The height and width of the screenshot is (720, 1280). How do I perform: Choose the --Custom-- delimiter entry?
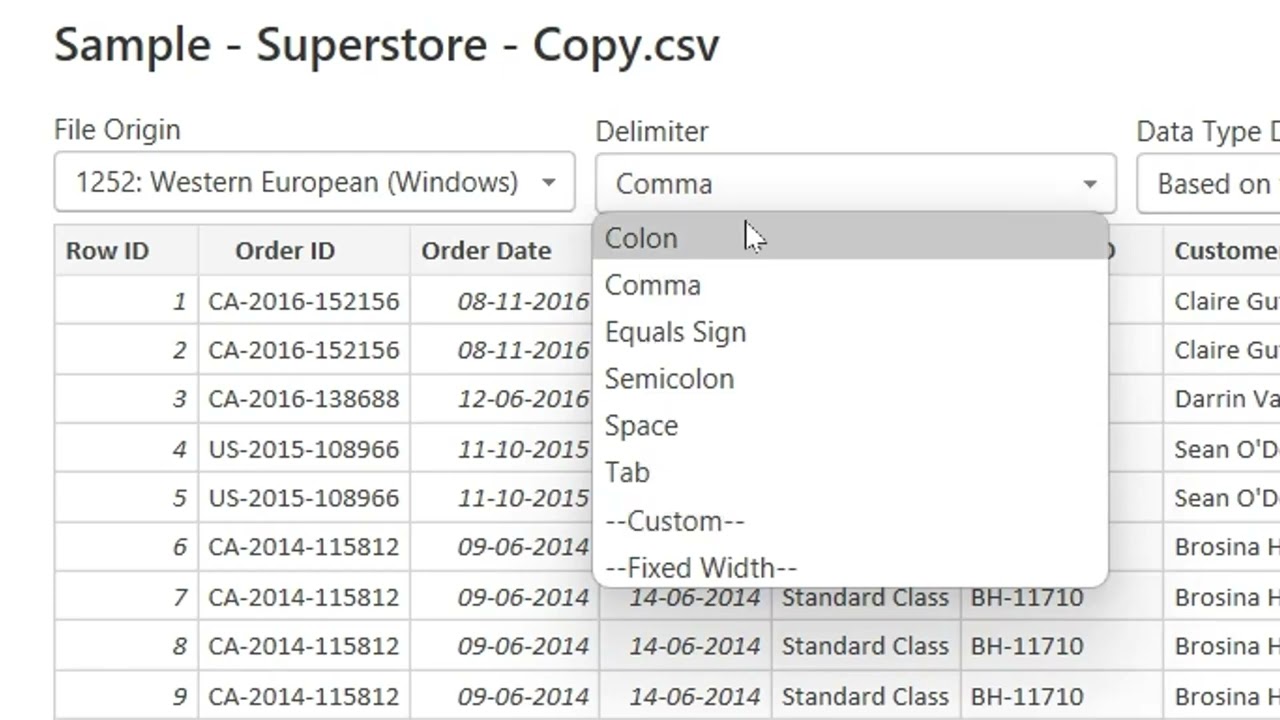click(675, 521)
